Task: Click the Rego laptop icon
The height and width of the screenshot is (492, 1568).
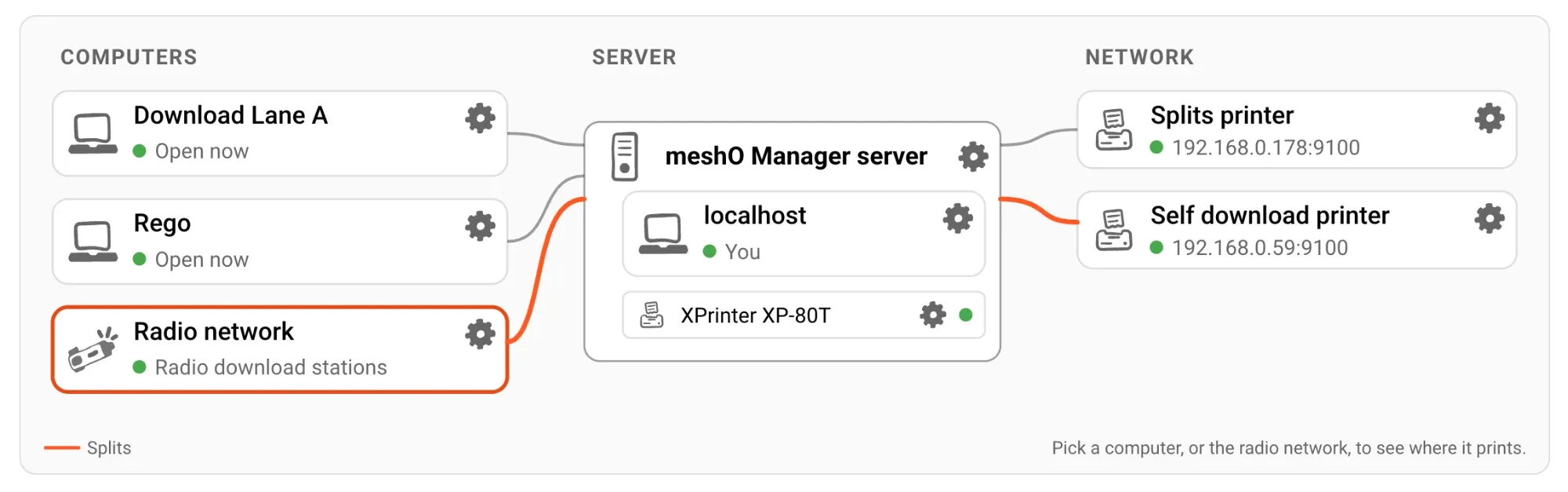Action: click(x=93, y=242)
